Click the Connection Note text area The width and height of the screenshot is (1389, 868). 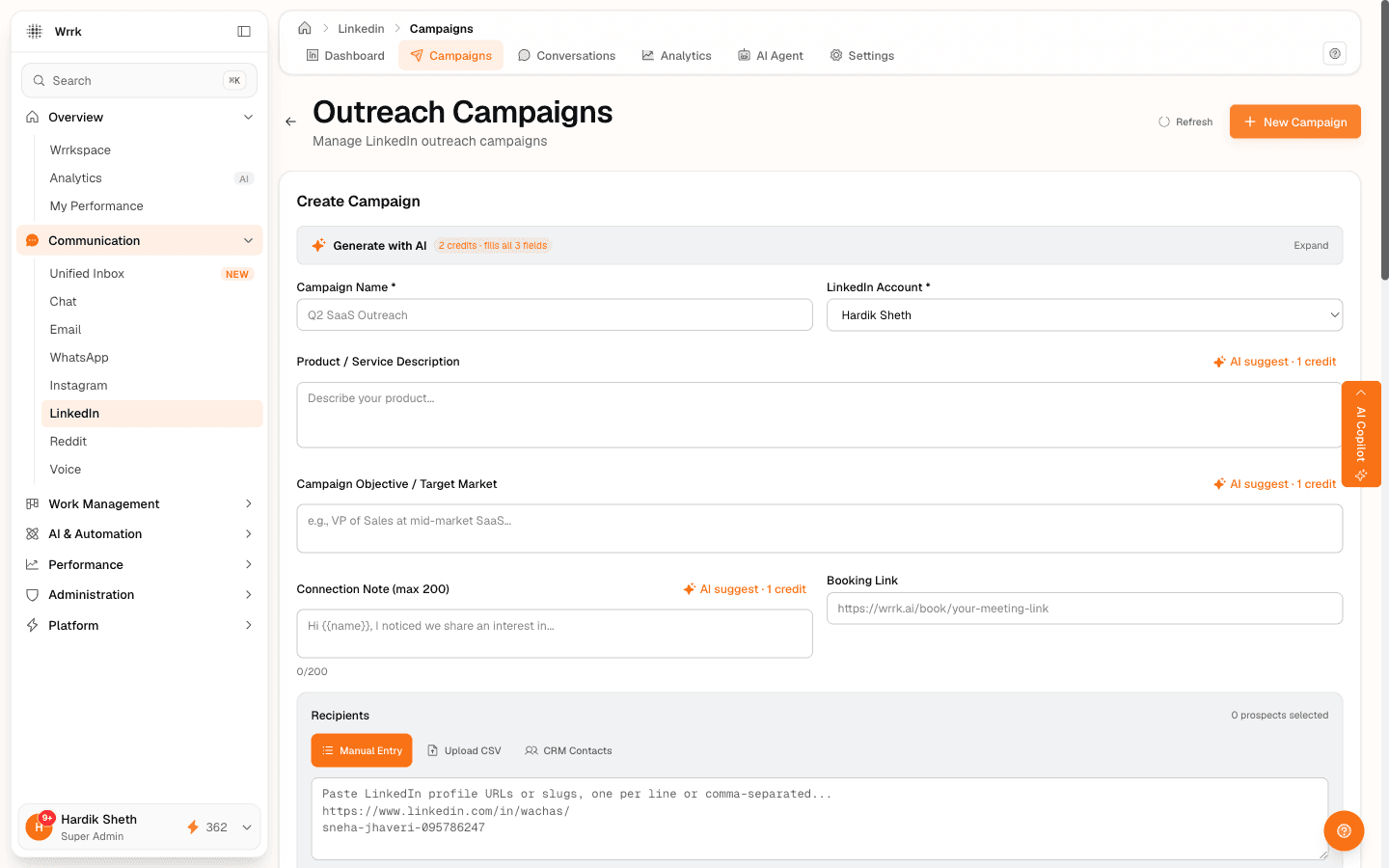[x=555, y=634]
